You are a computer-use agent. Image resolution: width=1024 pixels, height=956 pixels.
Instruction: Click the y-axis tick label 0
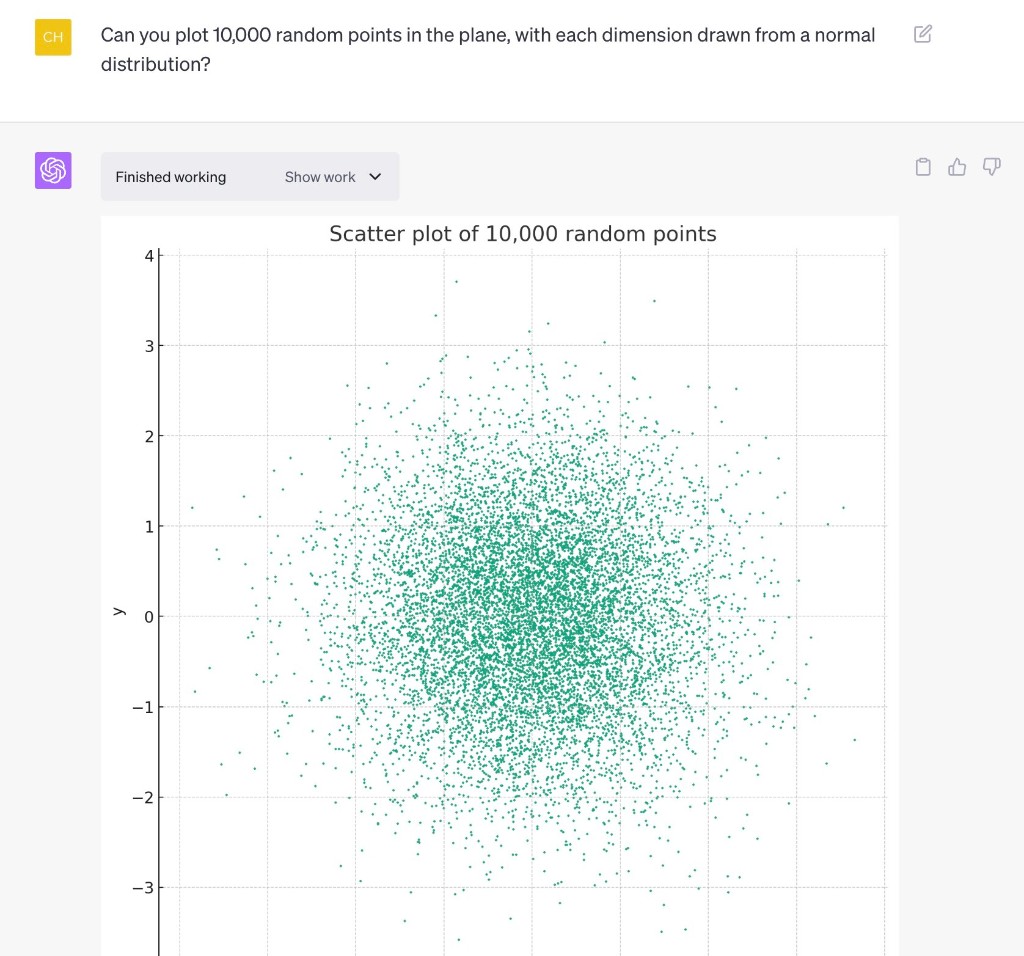(148, 617)
